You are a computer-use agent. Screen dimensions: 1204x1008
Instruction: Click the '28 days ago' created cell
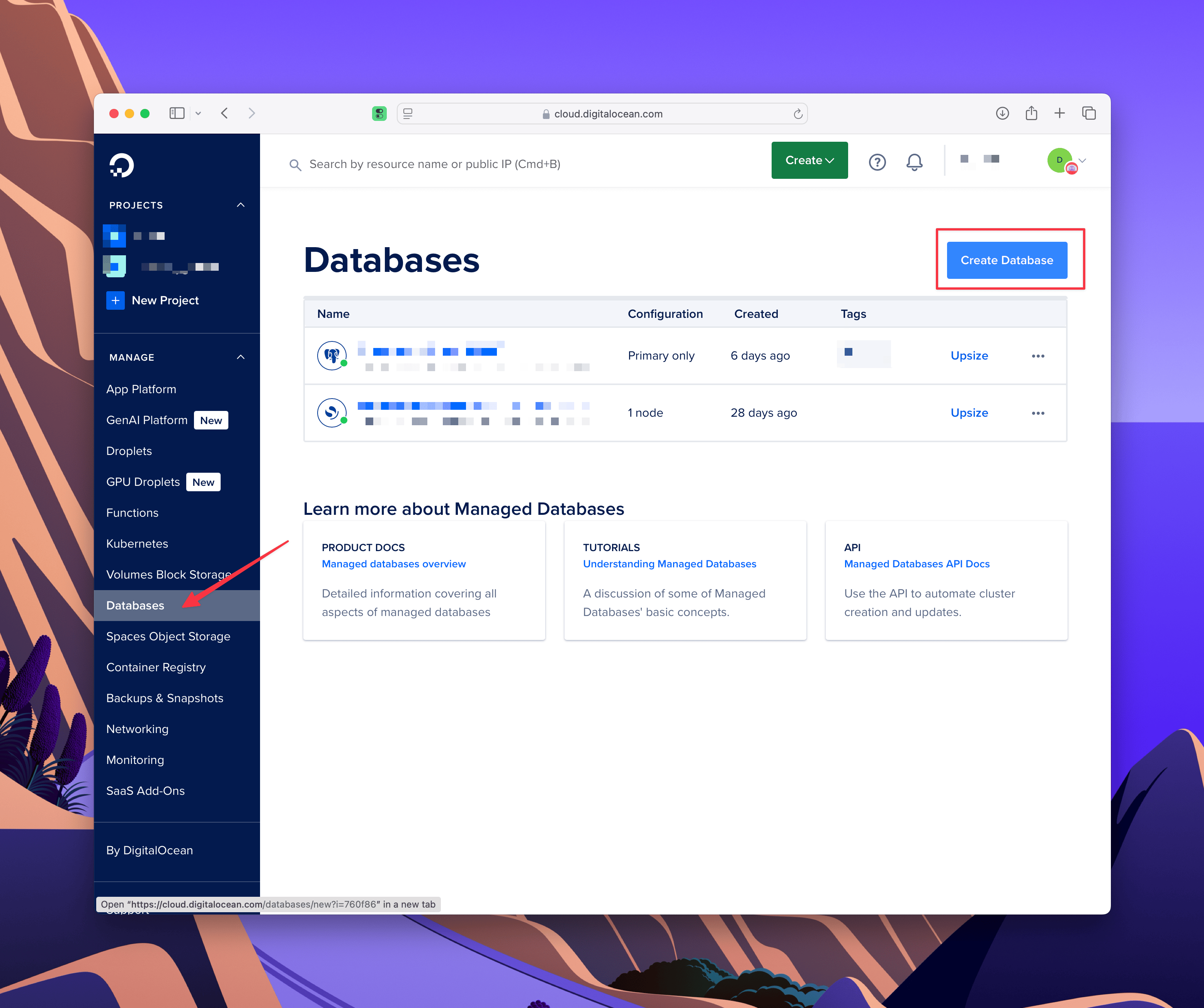click(x=764, y=413)
